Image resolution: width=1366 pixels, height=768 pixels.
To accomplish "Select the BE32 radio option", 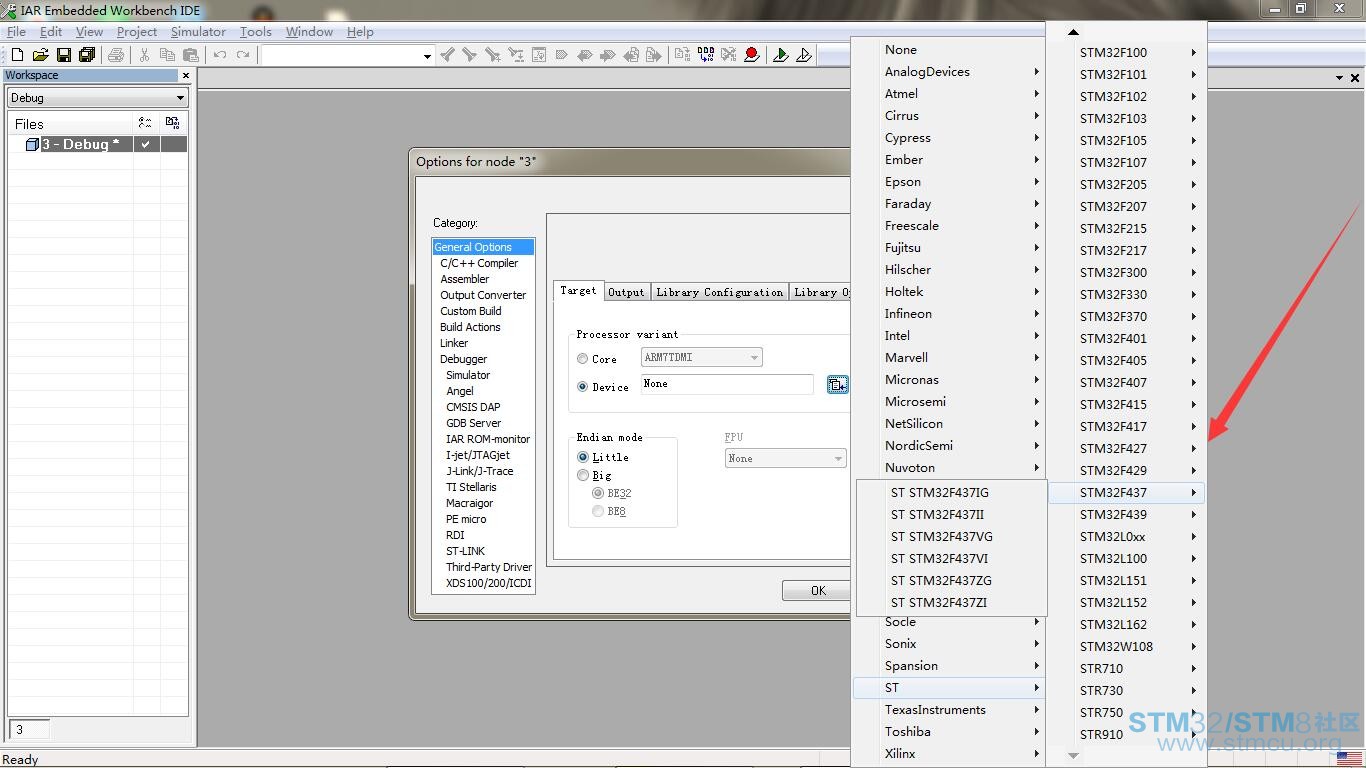I will pos(598,493).
